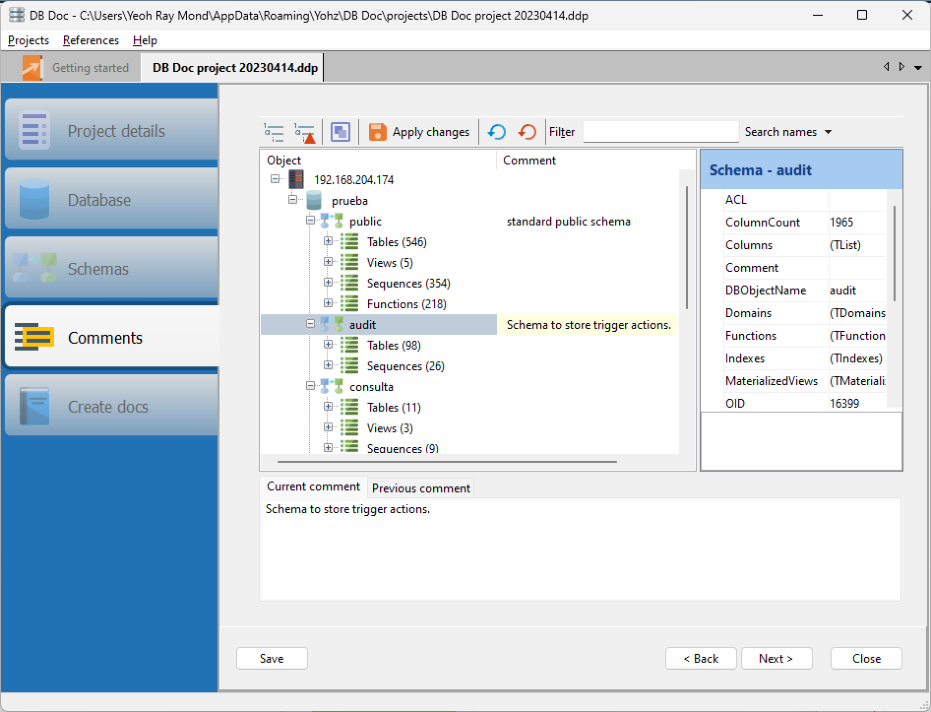This screenshot has height=712, width=931.
Task: Collapse the public schema node
Action: pos(311,221)
